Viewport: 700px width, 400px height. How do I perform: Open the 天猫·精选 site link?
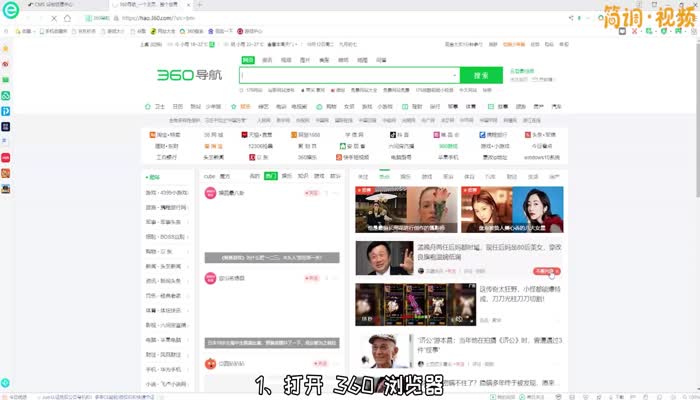[257, 135]
